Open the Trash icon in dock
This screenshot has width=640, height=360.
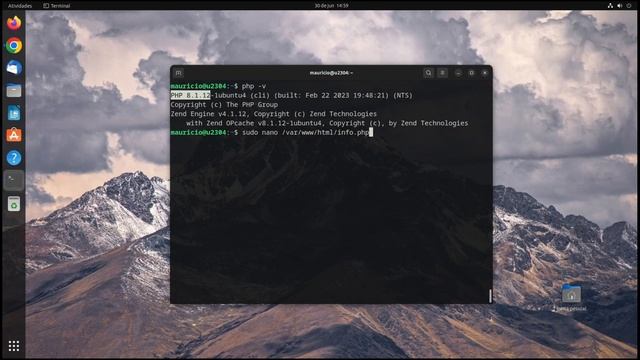(14, 203)
